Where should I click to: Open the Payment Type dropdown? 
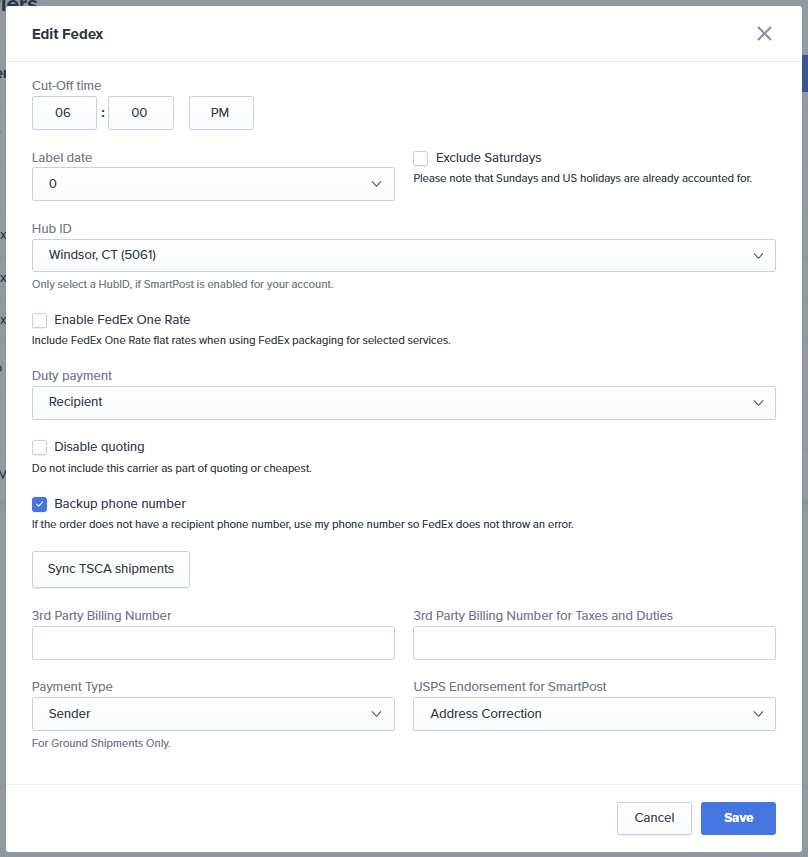point(213,714)
